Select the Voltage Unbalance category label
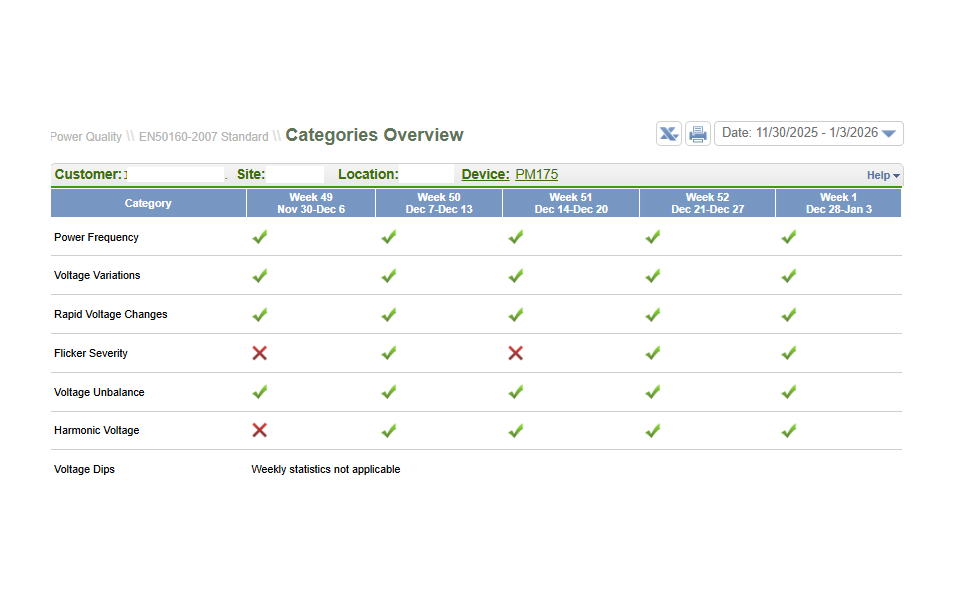This screenshot has width=961, height=614. [x=99, y=392]
